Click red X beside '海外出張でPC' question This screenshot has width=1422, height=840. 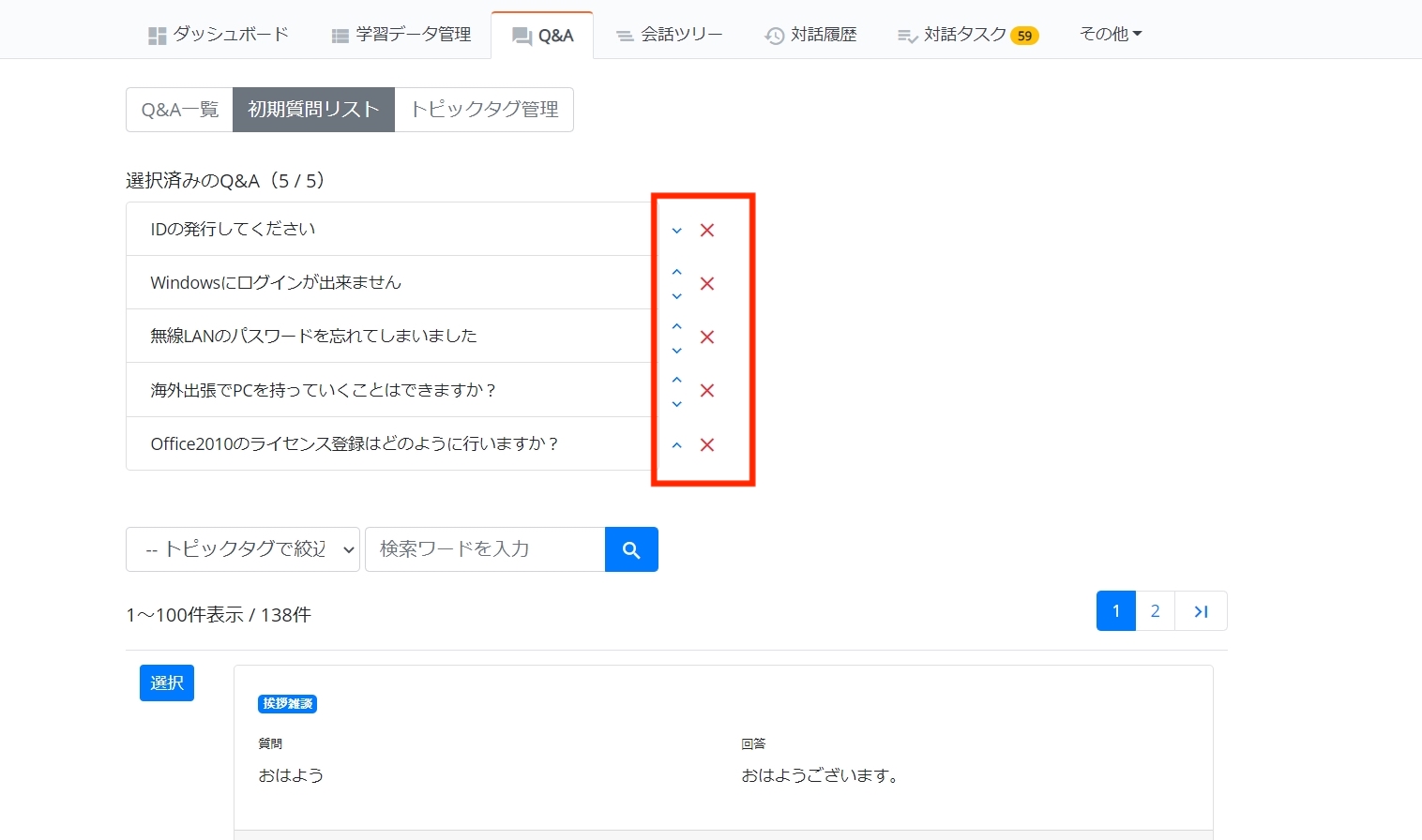(707, 390)
